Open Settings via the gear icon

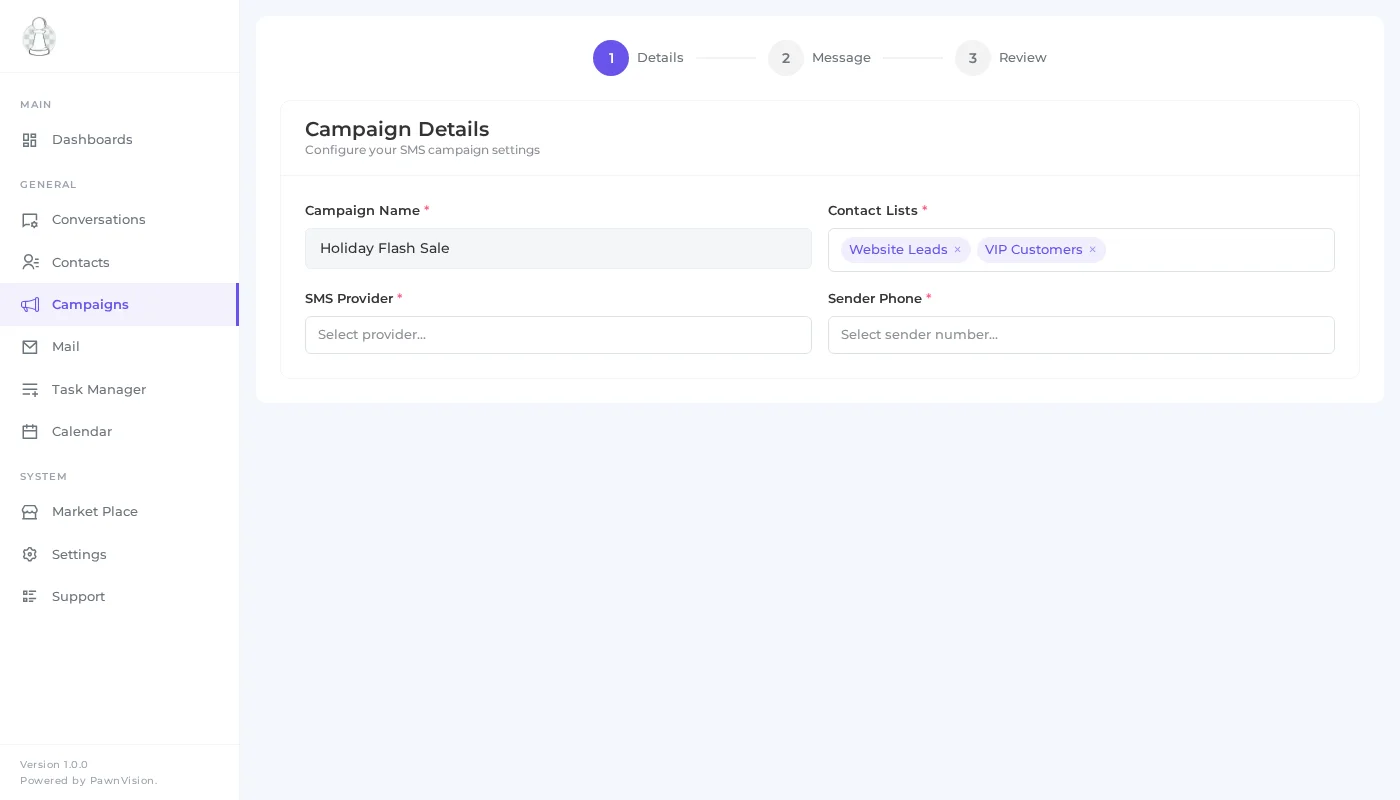[30, 554]
